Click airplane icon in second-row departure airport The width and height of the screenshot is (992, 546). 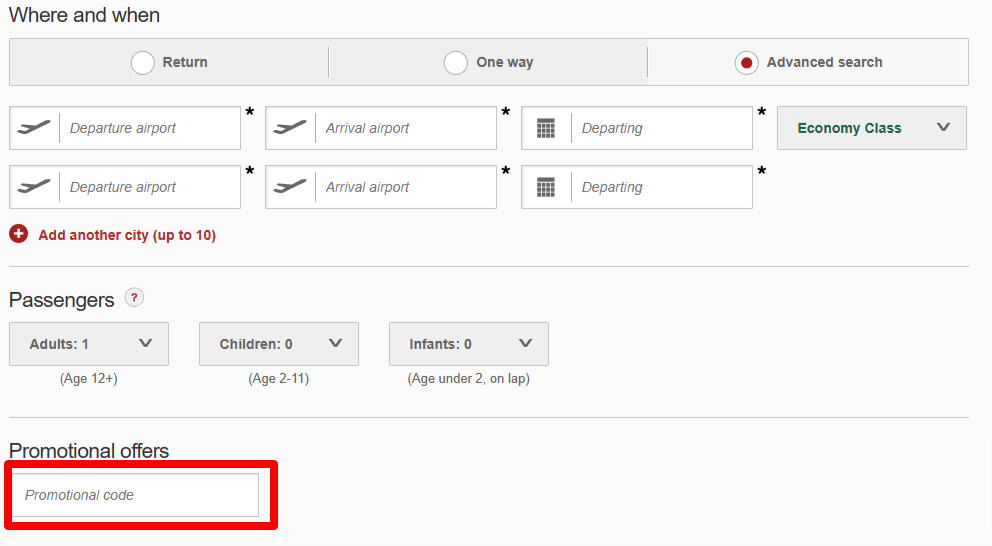coord(34,187)
